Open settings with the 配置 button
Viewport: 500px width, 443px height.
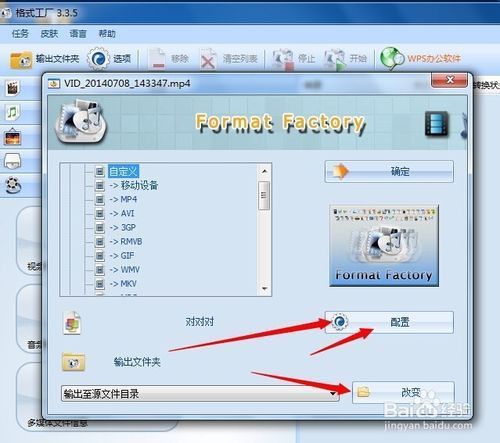(x=389, y=322)
